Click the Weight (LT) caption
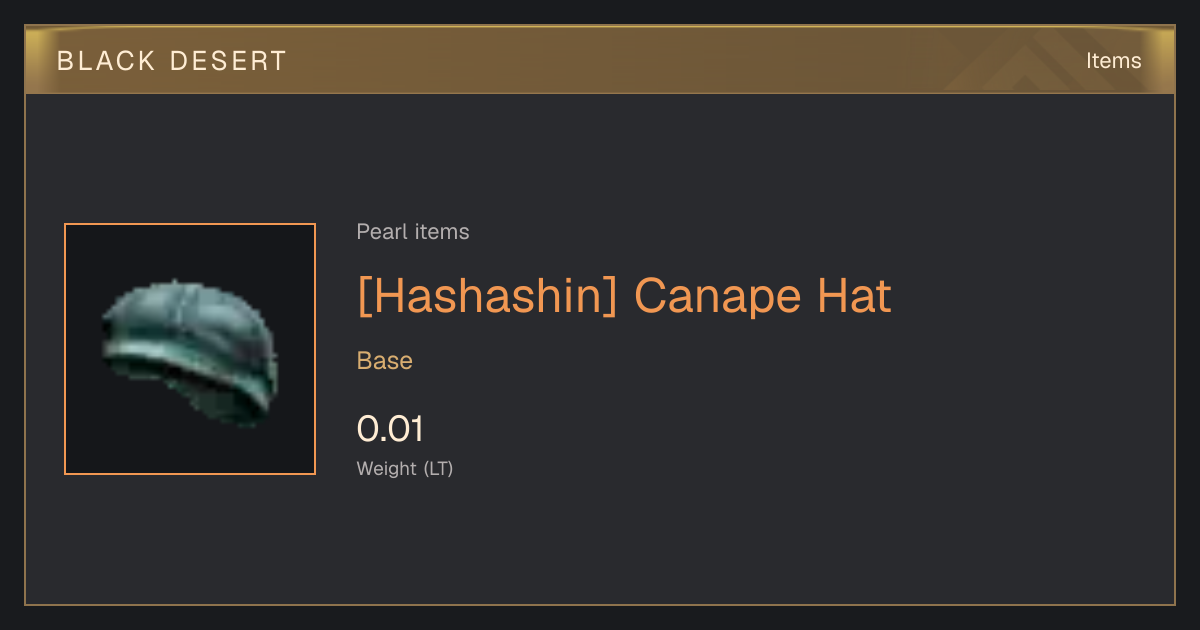This screenshot has height=630, width=1200. (x=405, y=468)
